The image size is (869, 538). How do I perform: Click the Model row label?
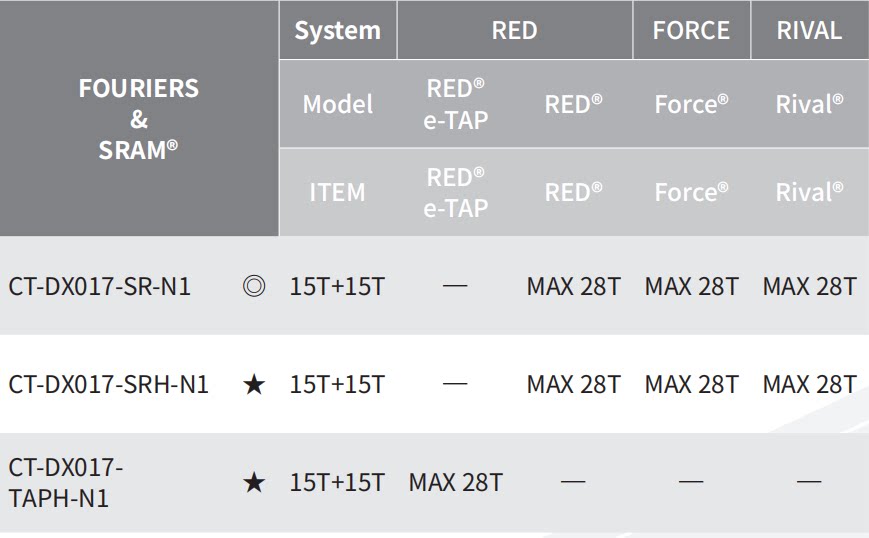tap(337, 104)
